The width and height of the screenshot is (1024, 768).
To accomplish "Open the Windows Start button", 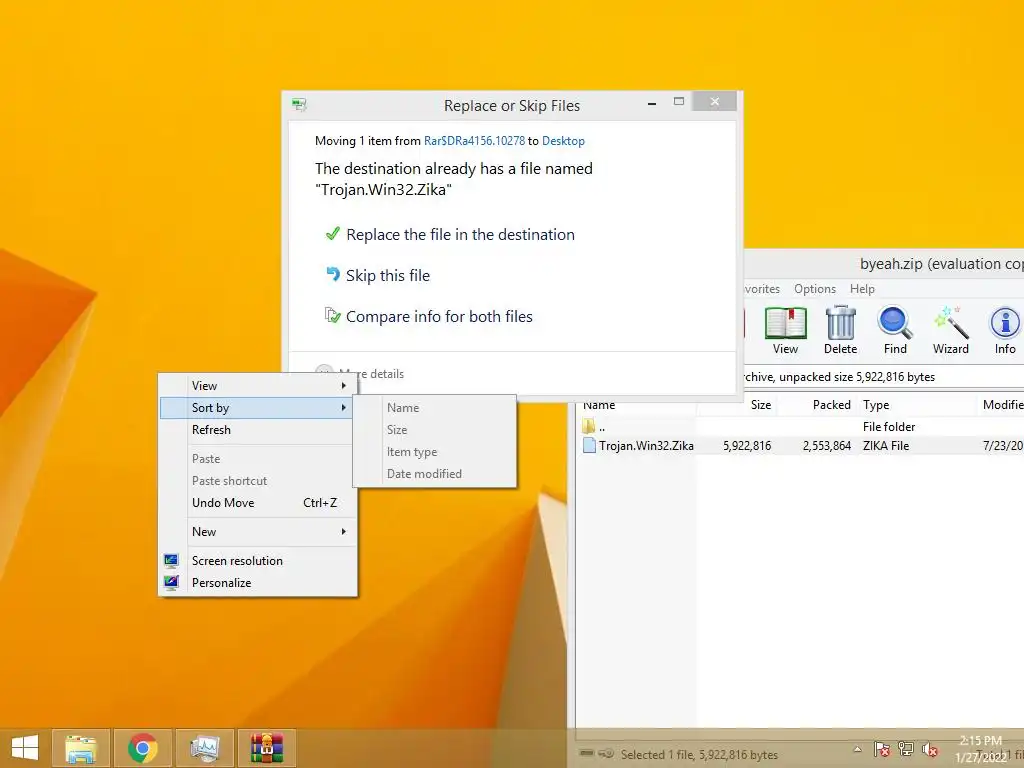I will (x=25, y=748).
